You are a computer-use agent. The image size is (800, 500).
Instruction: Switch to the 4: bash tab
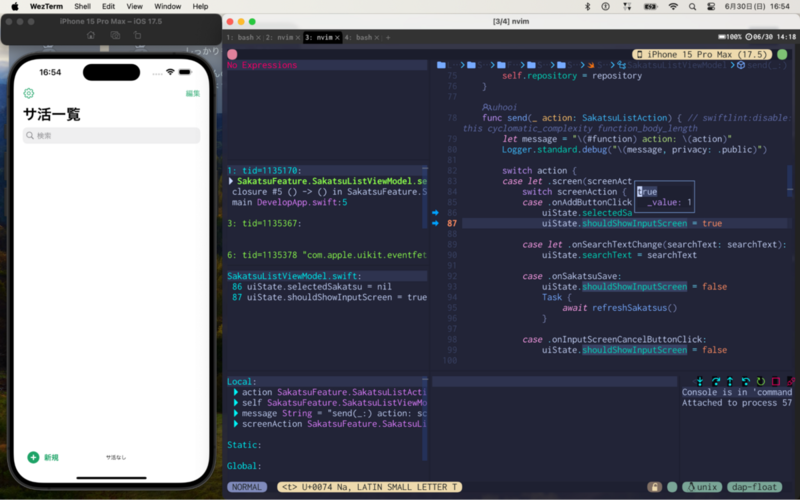click(x=357, y=37)
